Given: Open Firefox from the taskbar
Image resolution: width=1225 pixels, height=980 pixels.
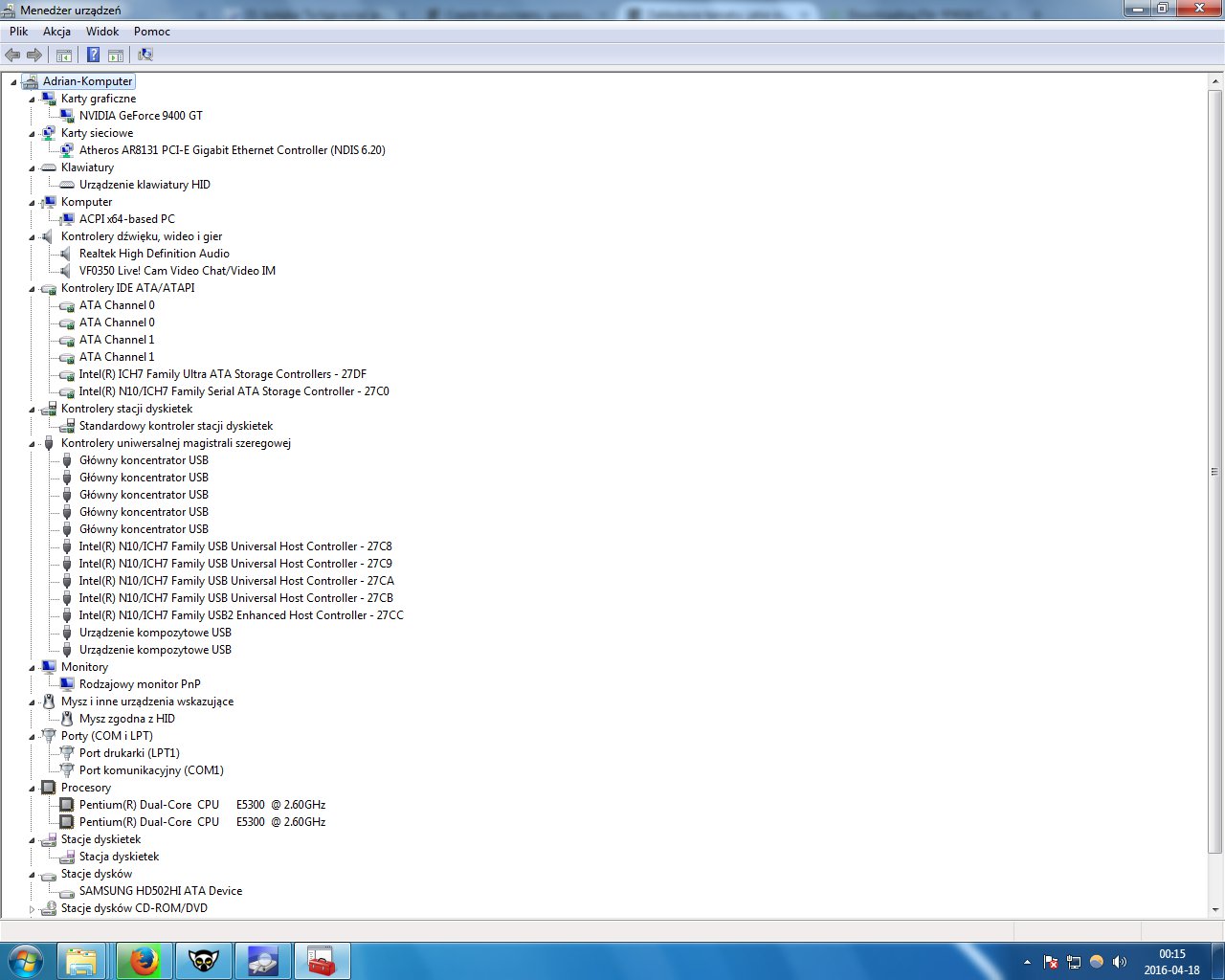Looking at the screenshot, I should (x=145, y=961).
